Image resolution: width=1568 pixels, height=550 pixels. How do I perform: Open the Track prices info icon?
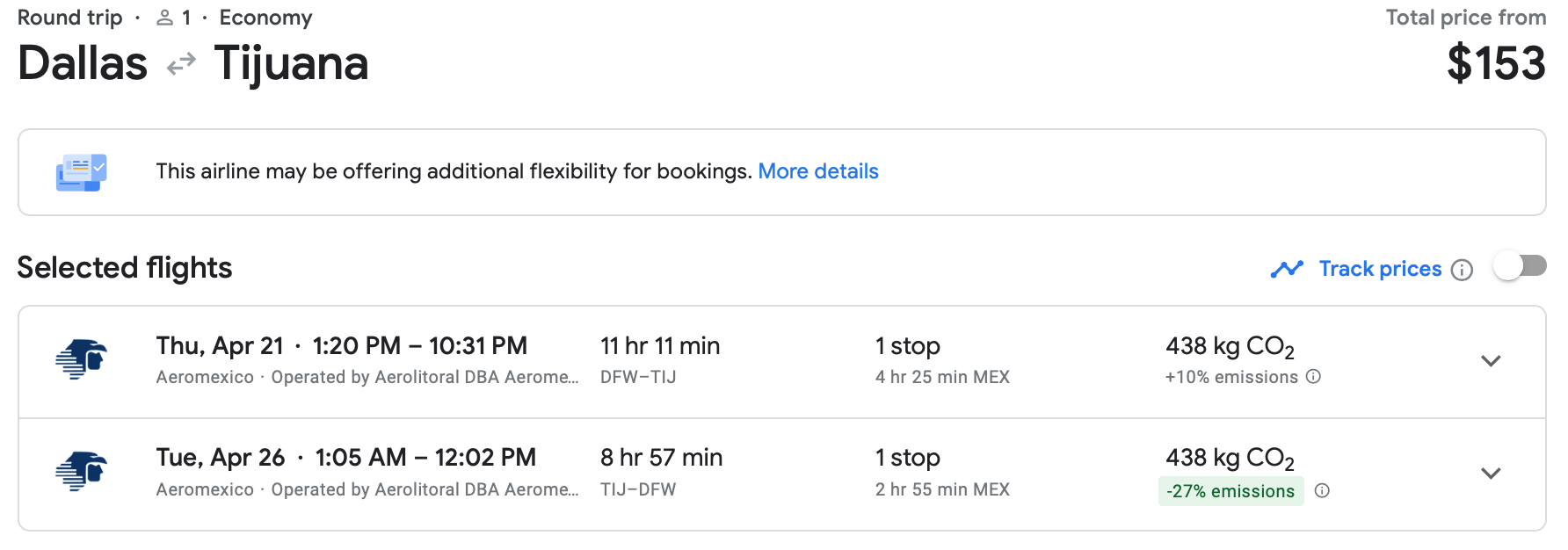(x=1462, y=270)
